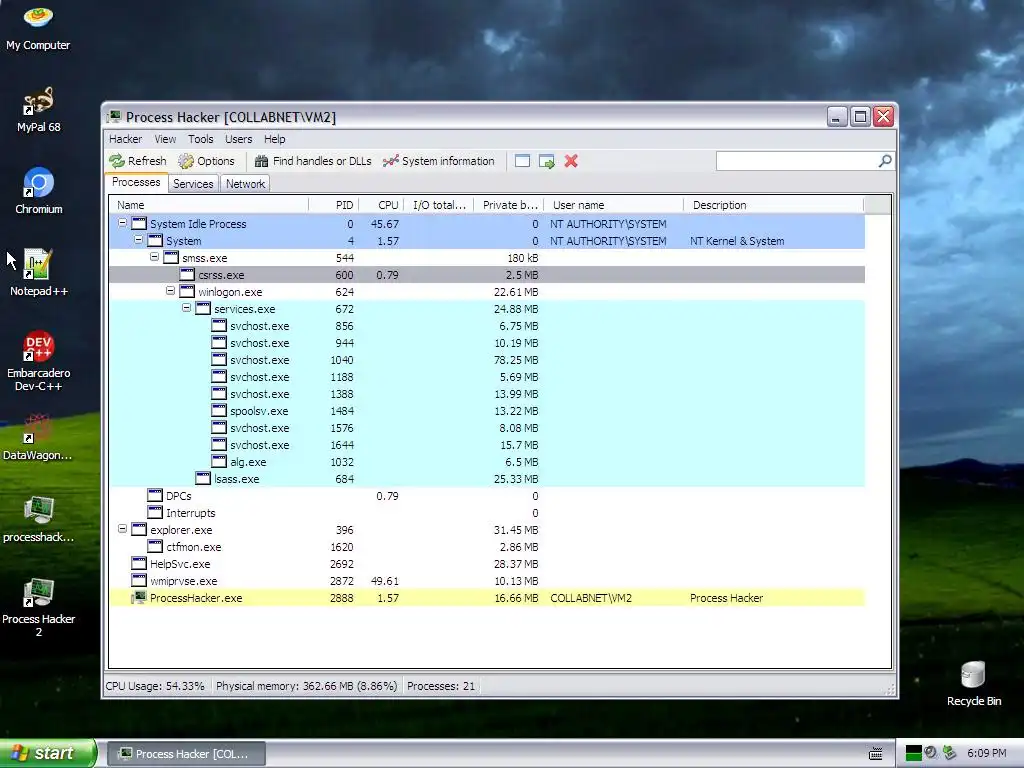The height and width of the screenshot is (768, 1024).
Task: Open the View menu
Action: [165, 139]
